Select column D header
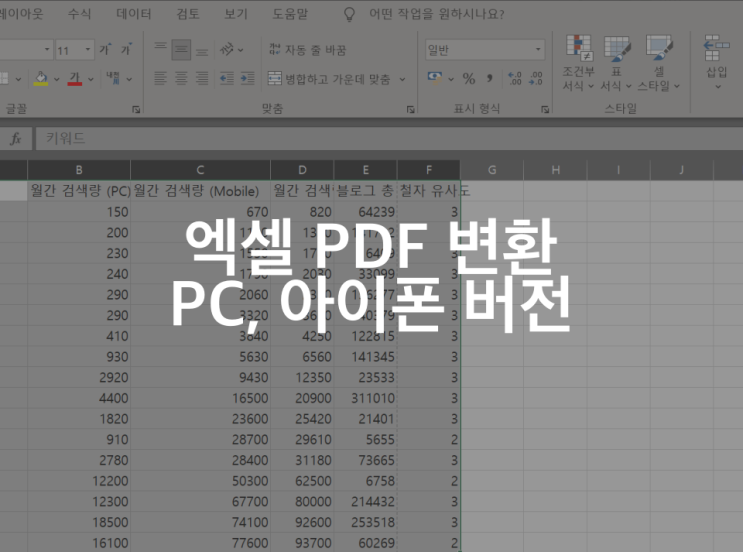743x552 pixels. pos(302,170)
